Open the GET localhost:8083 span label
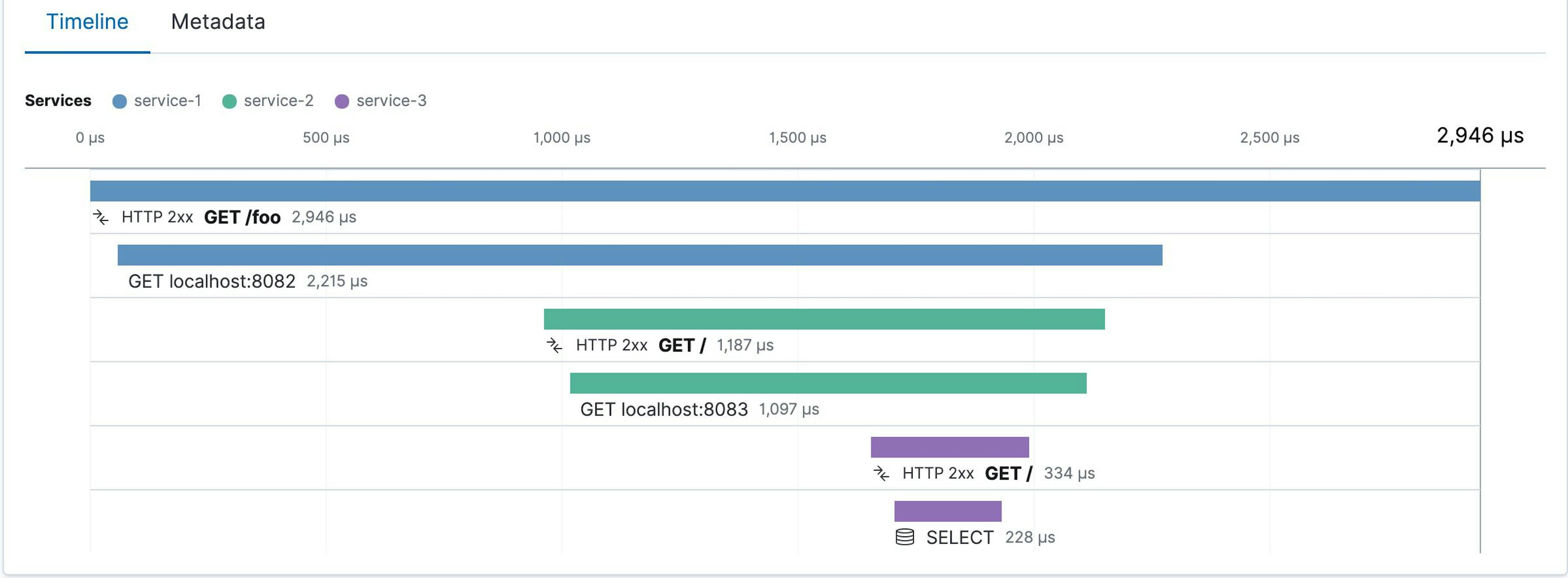 click(664, 409)
